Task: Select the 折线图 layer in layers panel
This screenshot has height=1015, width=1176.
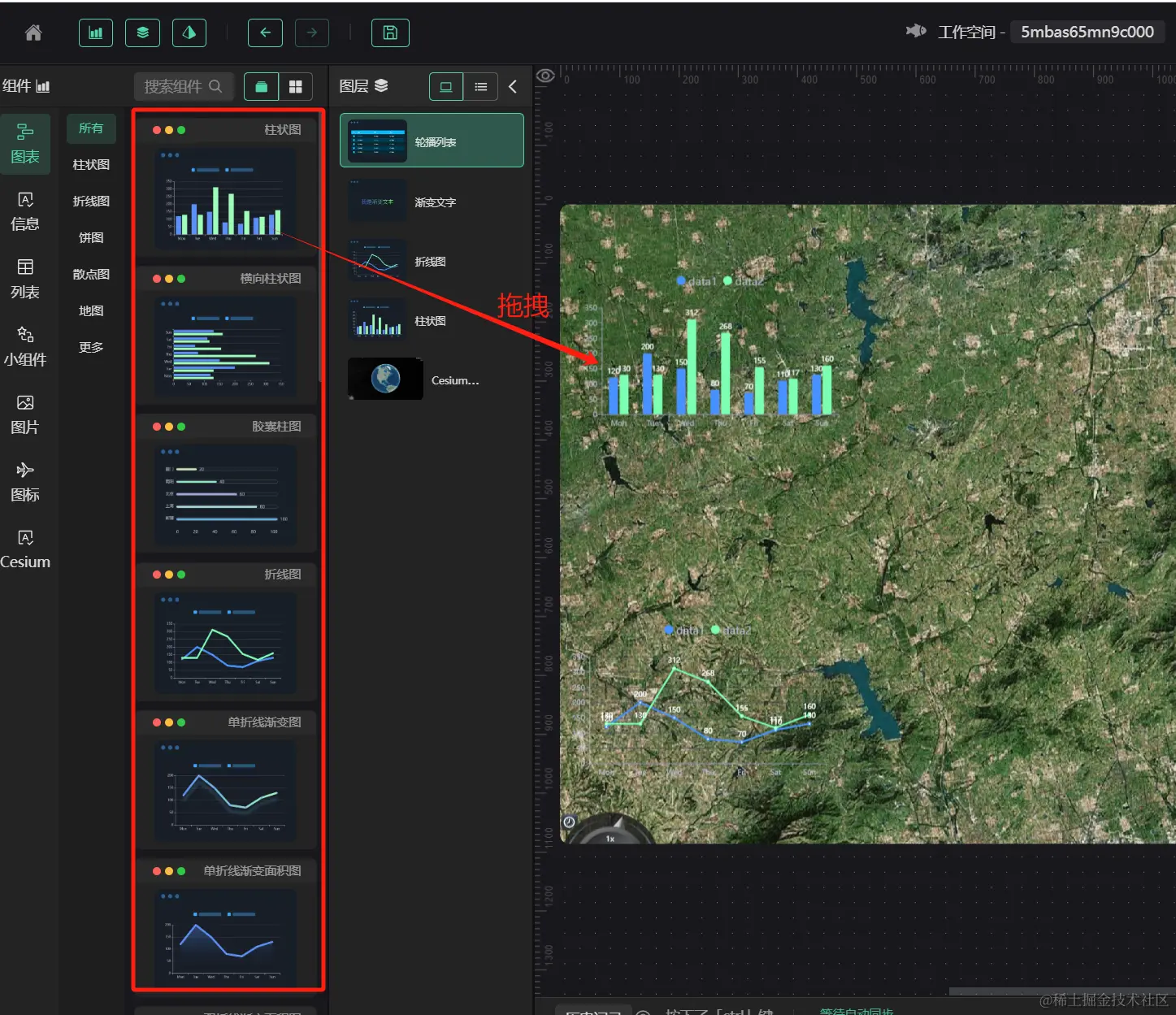Action: [x=432, y=260]
